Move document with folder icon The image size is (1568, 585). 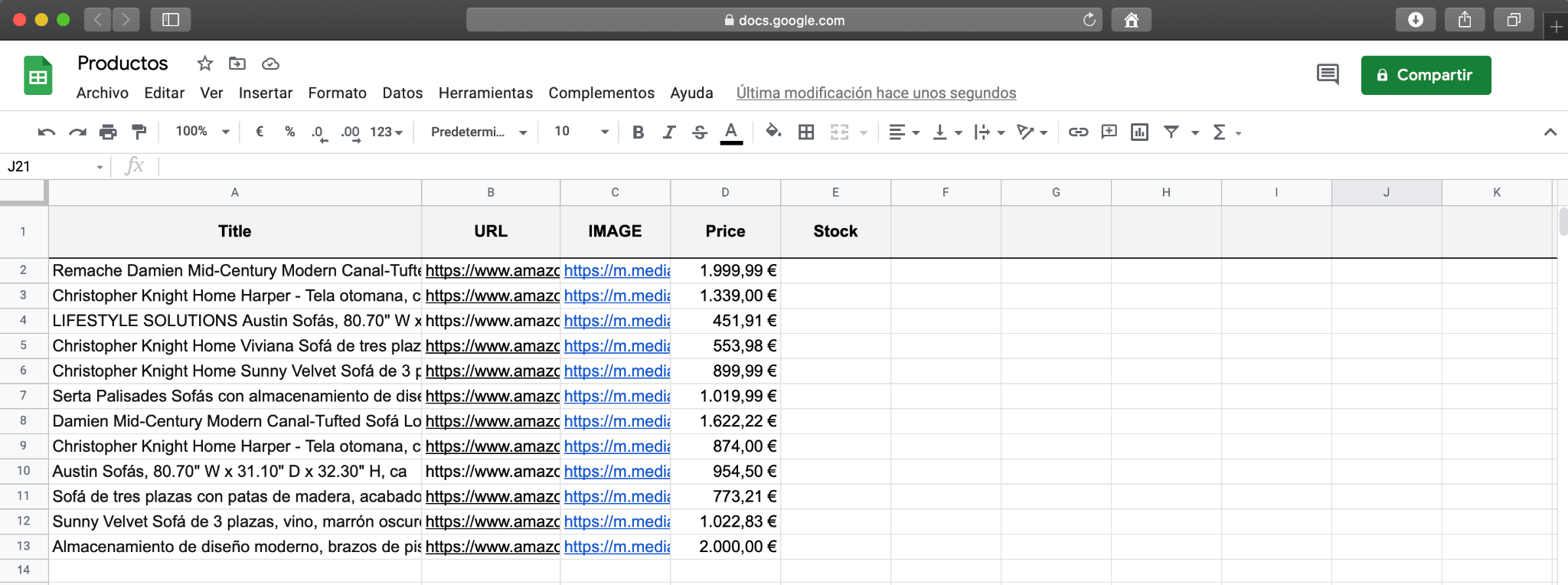tap(237, 64)
